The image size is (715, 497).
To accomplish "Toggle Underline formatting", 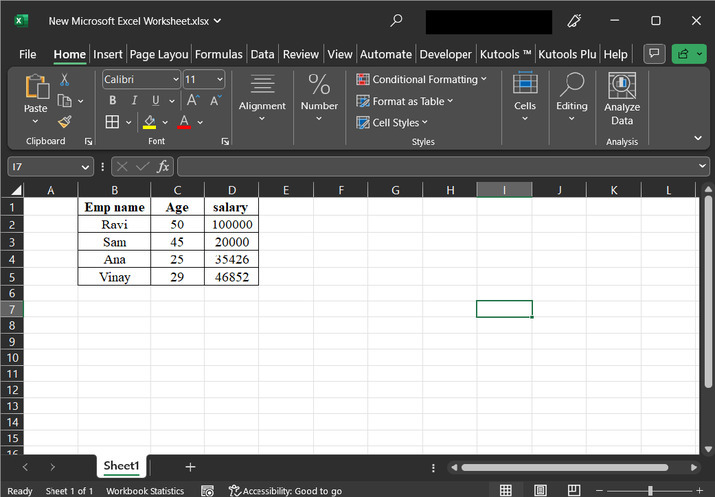I will point(156,101).
